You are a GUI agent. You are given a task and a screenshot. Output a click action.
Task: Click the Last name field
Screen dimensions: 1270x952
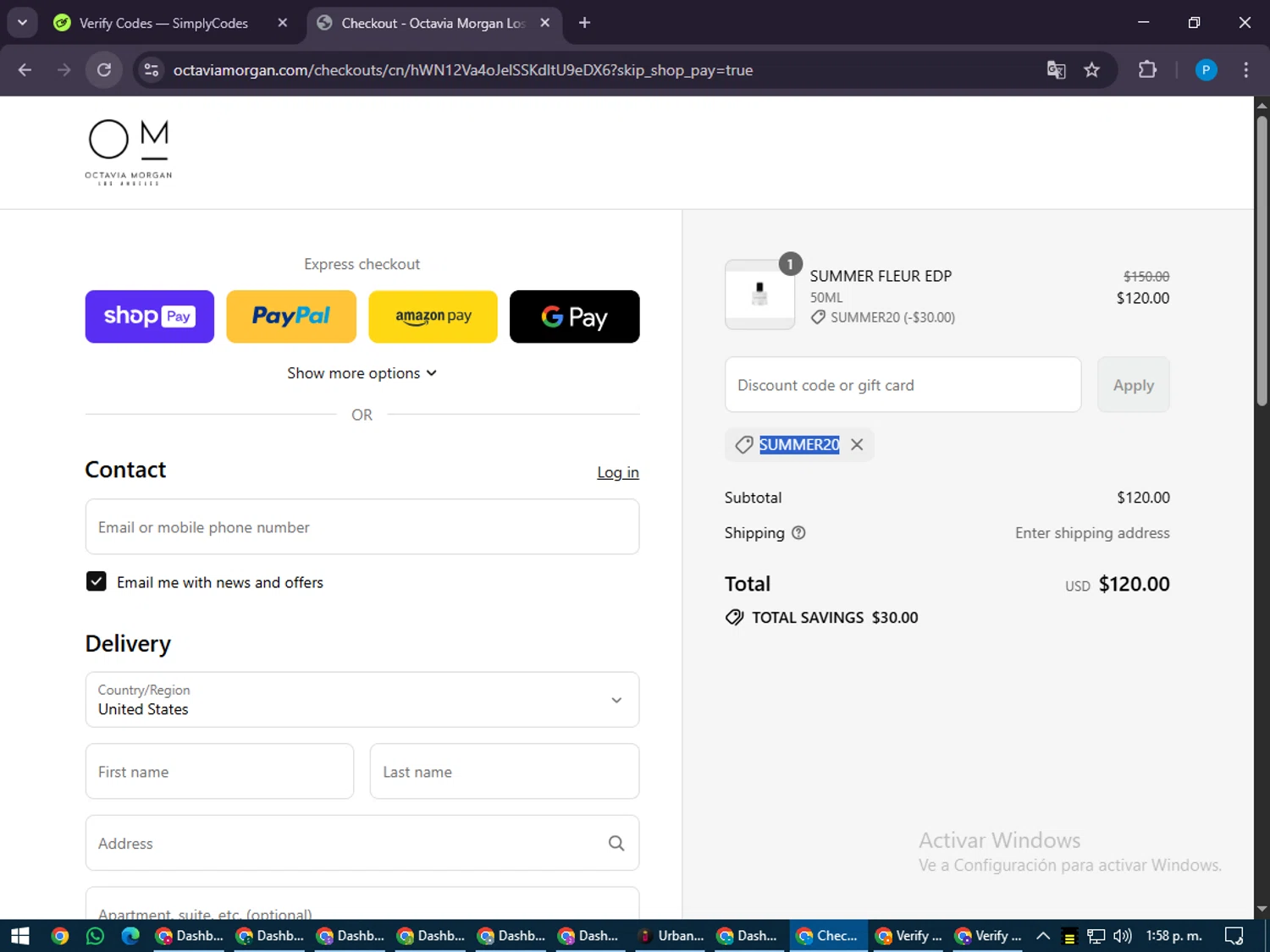(x=505, y=771)
